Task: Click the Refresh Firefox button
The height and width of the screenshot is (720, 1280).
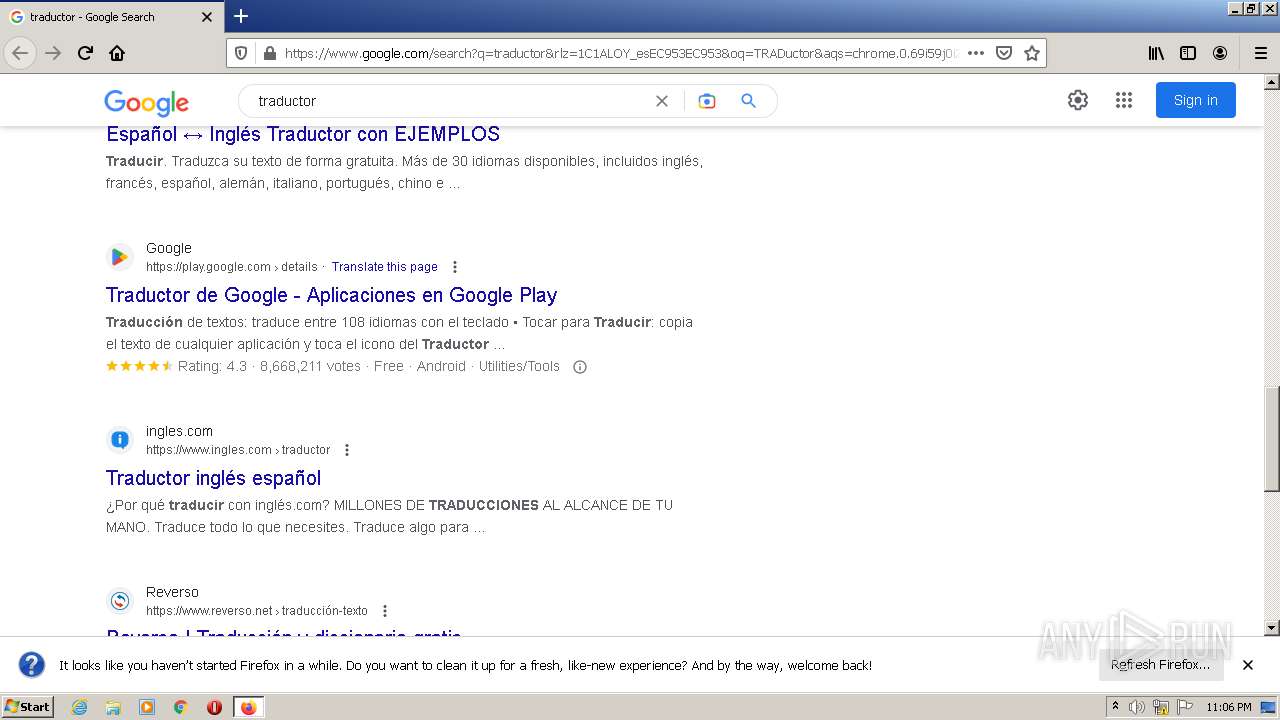Action: tap(1161, 665)
